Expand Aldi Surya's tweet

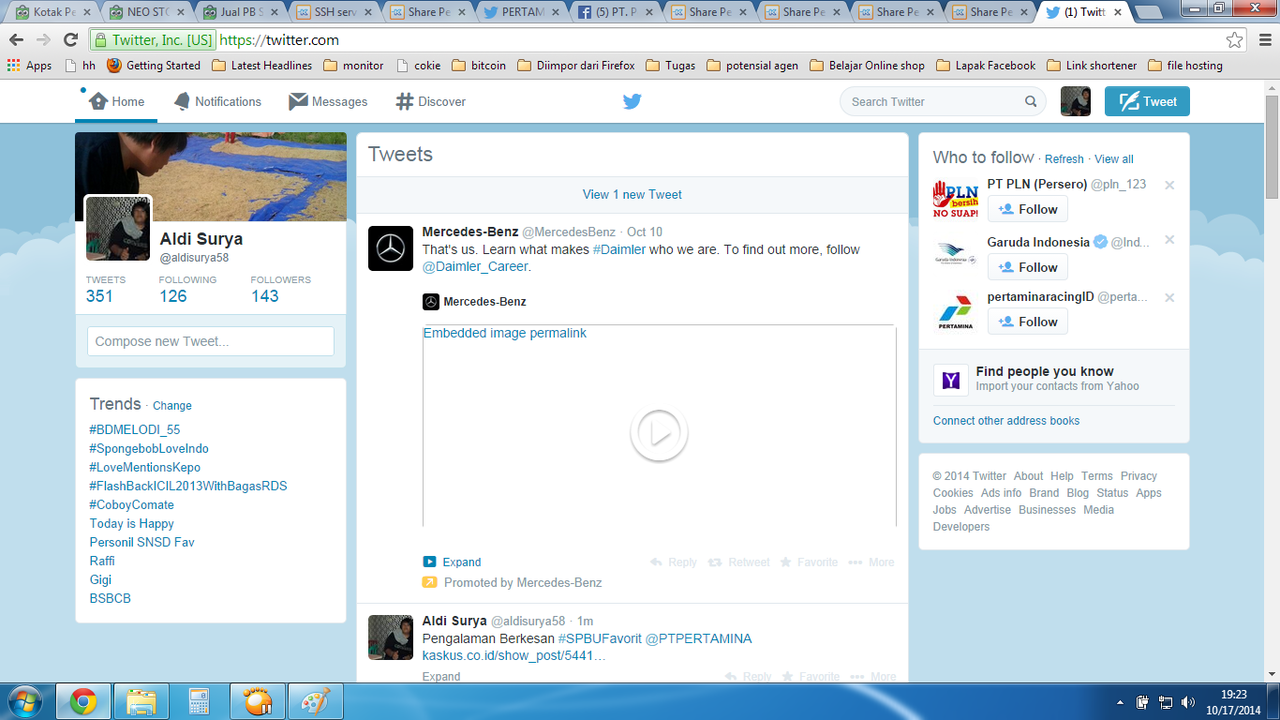pos(441,677)
